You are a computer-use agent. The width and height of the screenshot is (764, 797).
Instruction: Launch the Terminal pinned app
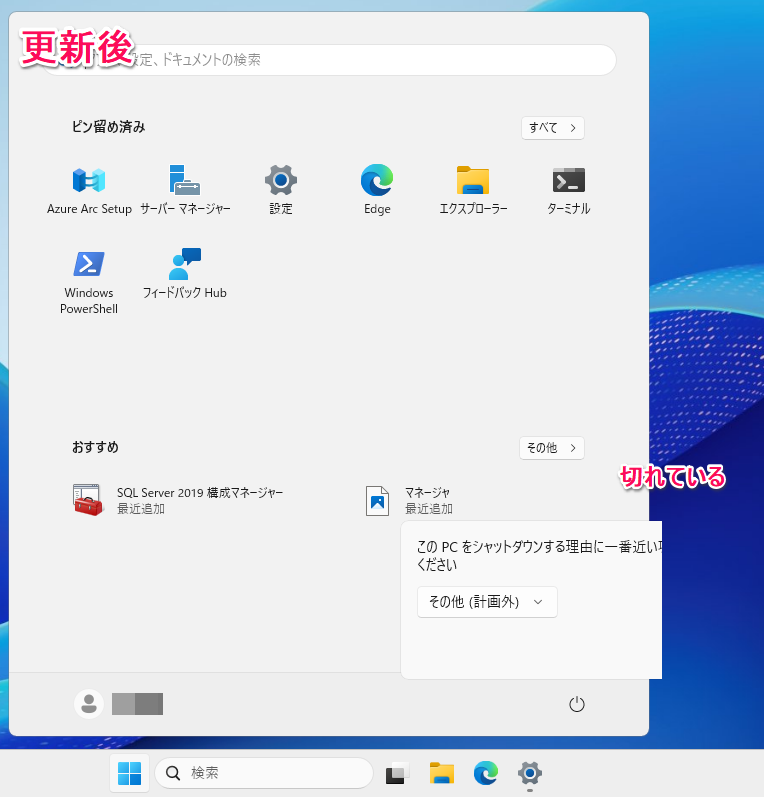[x=568, y=189]
